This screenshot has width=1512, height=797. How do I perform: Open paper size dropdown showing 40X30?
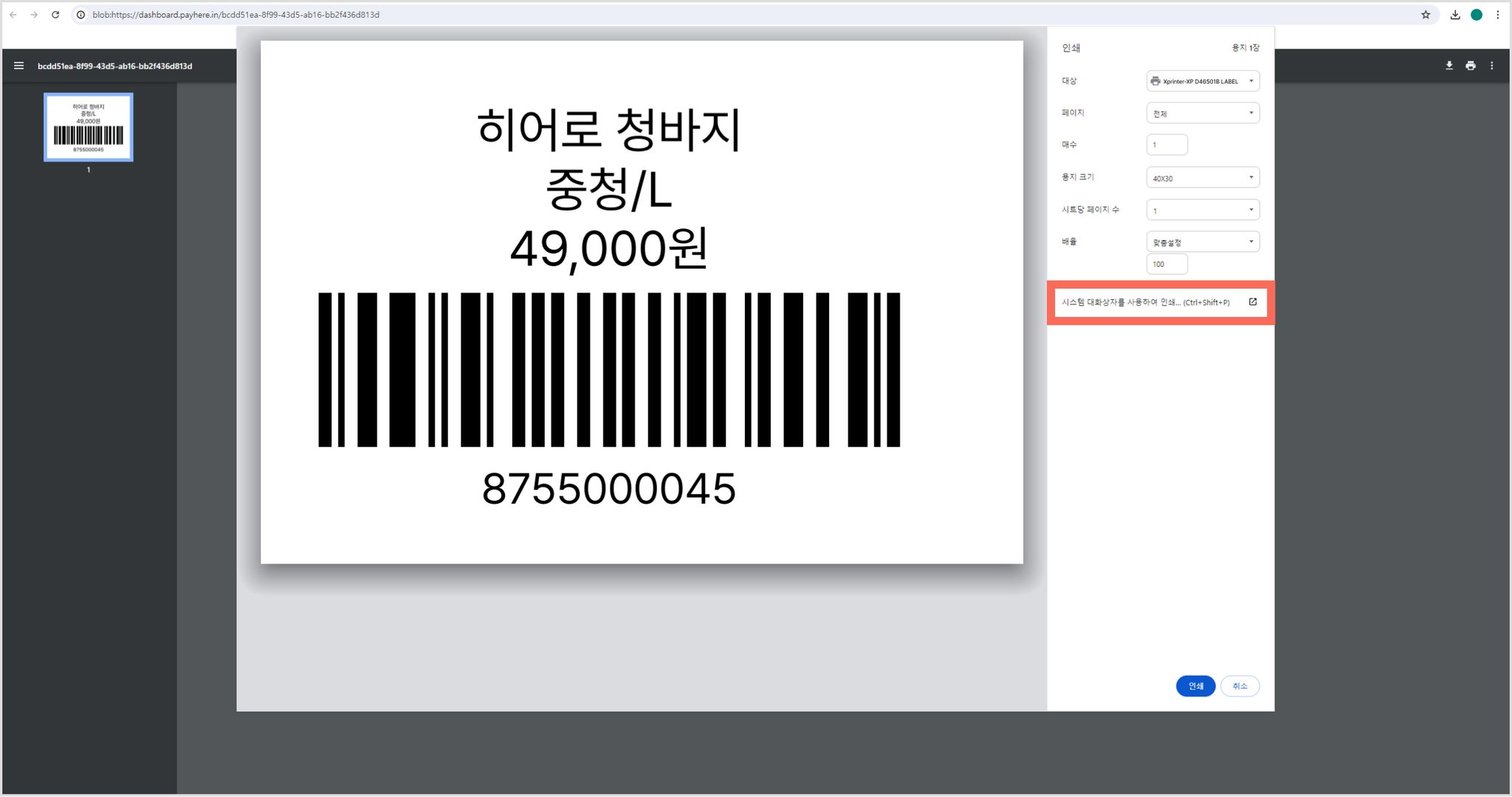point(1203,177)
